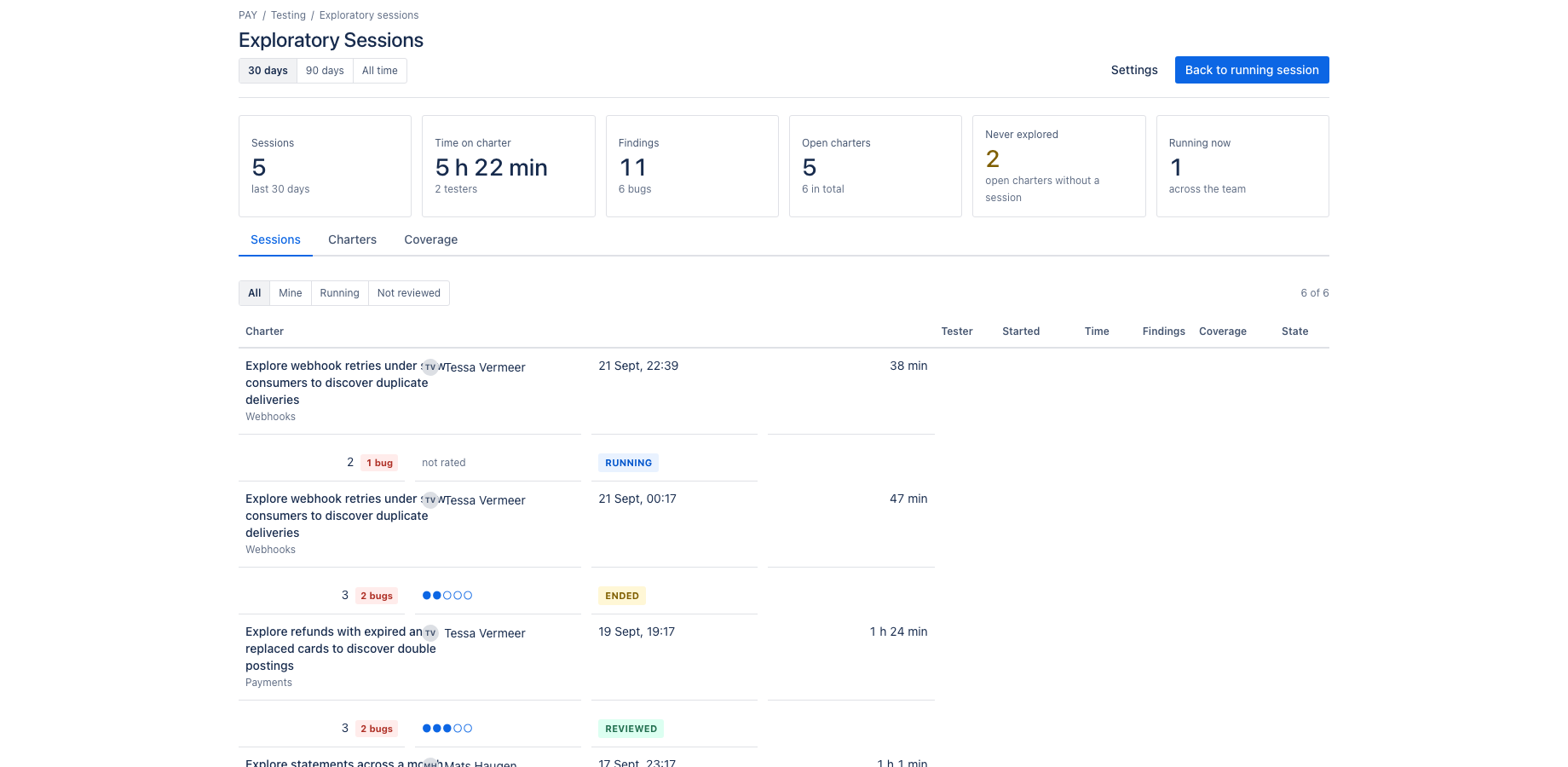
Task: Select the 30 days range
Action: (x=268, y=71)
